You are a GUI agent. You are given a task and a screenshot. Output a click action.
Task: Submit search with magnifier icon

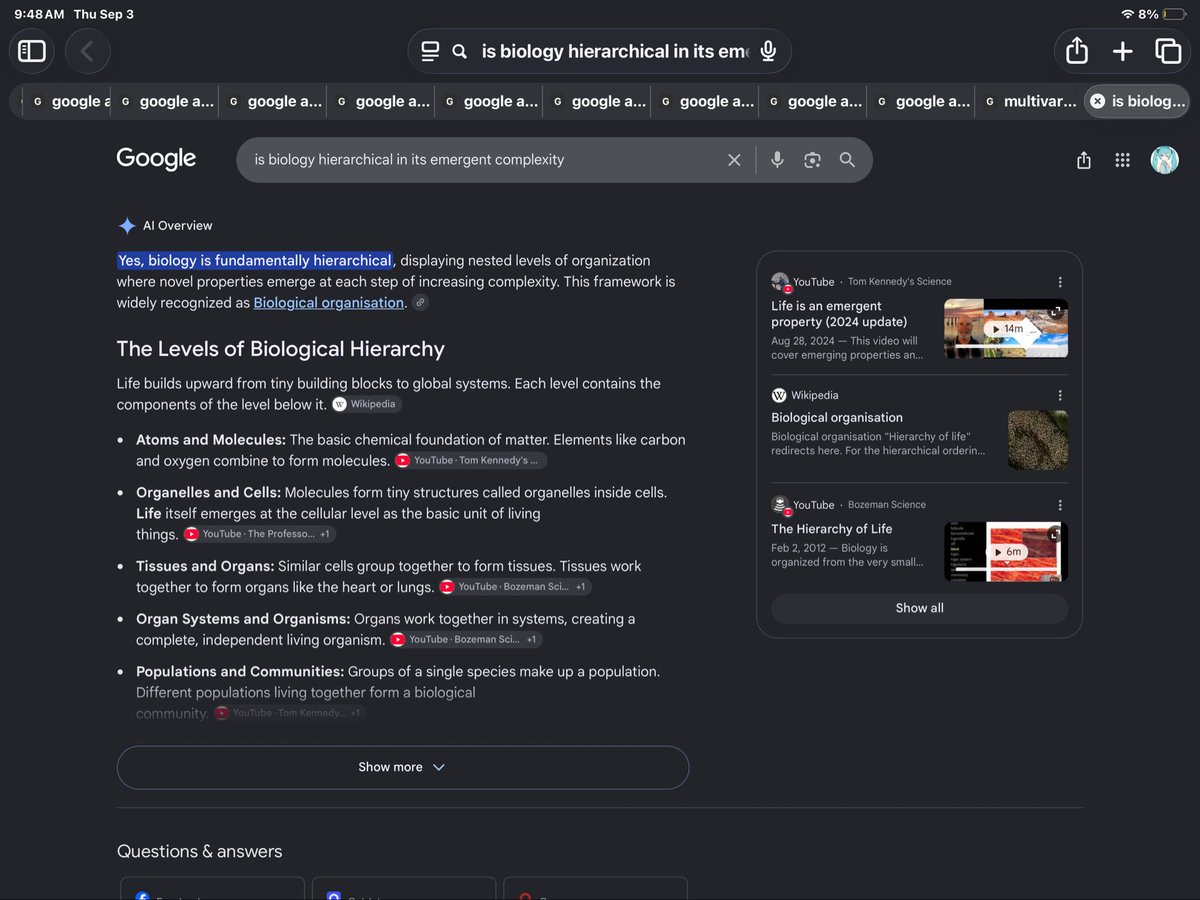847,160
